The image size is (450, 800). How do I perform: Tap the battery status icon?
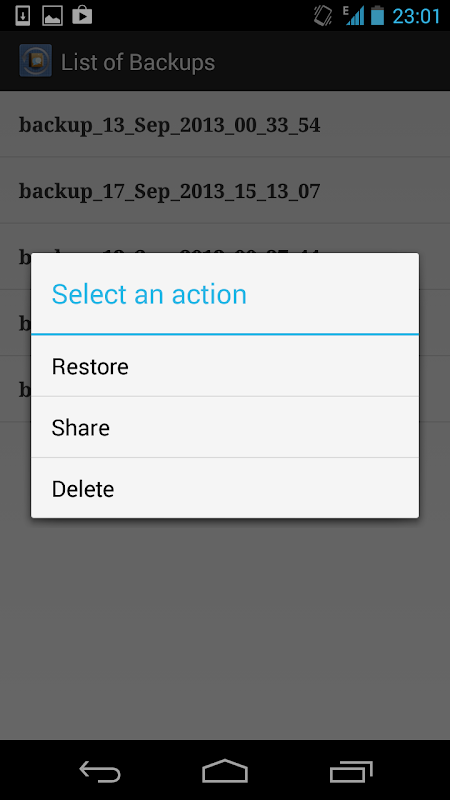click(377, 15)
